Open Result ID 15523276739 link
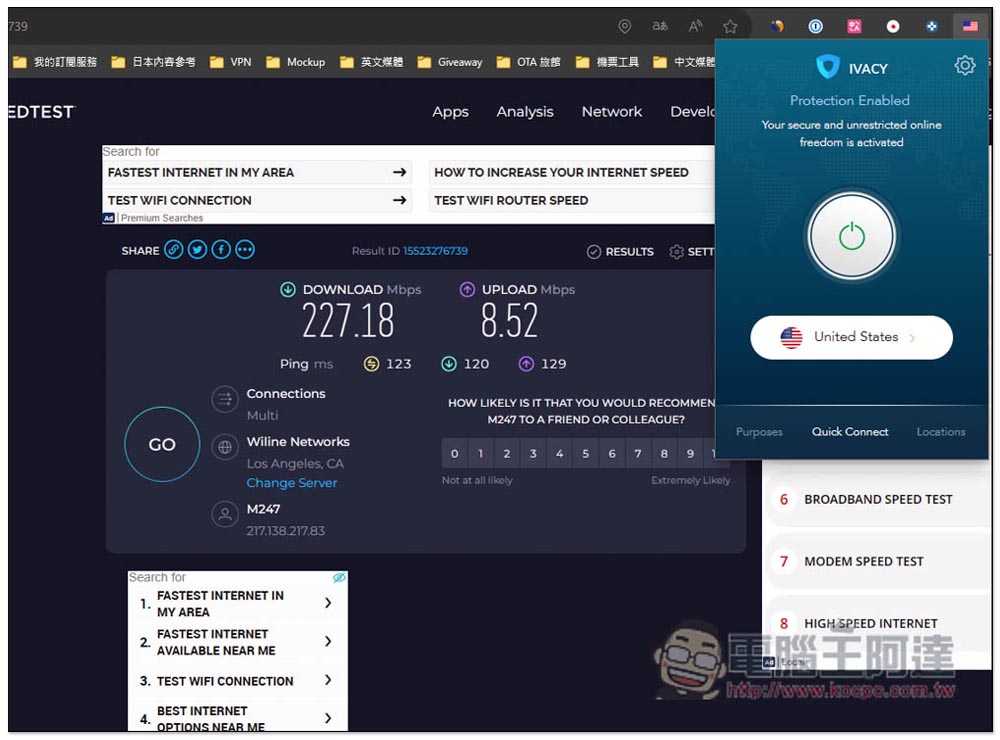This screenshot has width=1000, height=740. pos(436,251)
